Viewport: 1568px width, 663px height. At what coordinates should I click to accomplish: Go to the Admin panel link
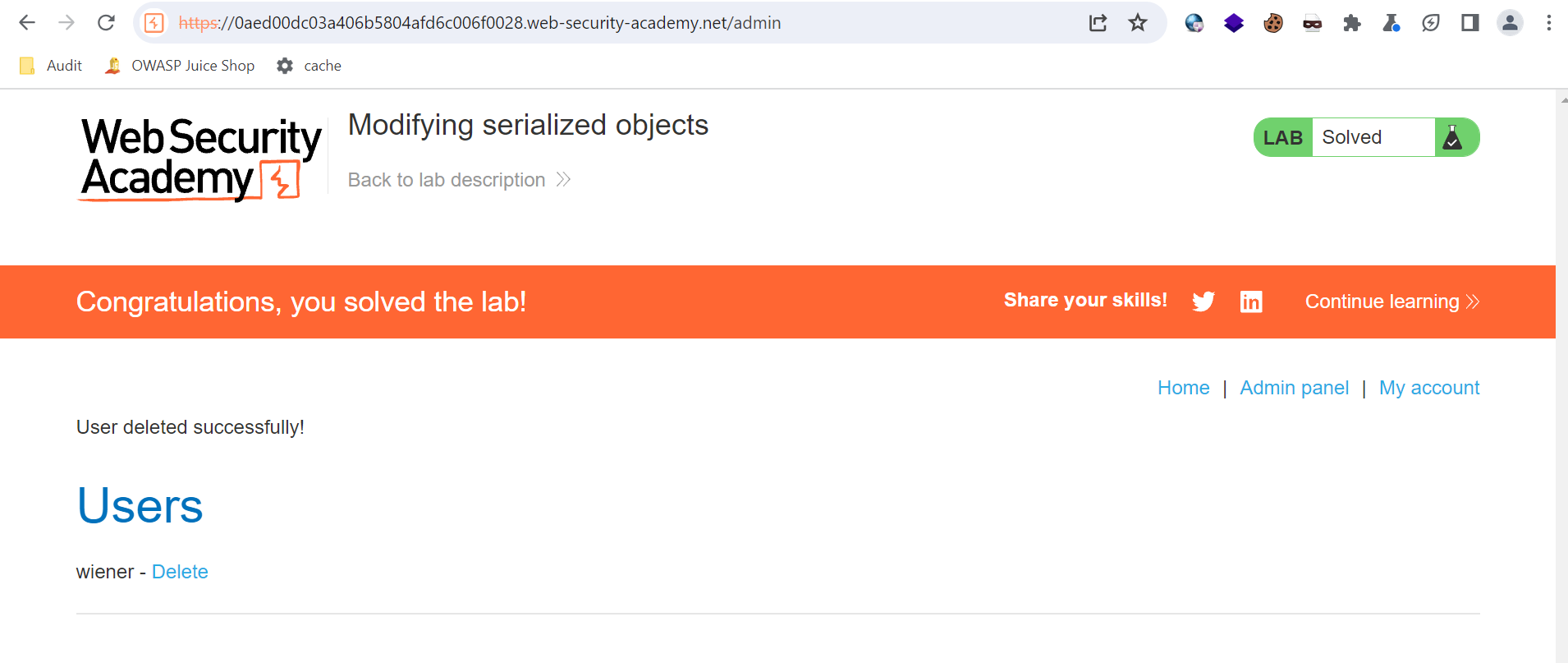(x=1294, y=388)
